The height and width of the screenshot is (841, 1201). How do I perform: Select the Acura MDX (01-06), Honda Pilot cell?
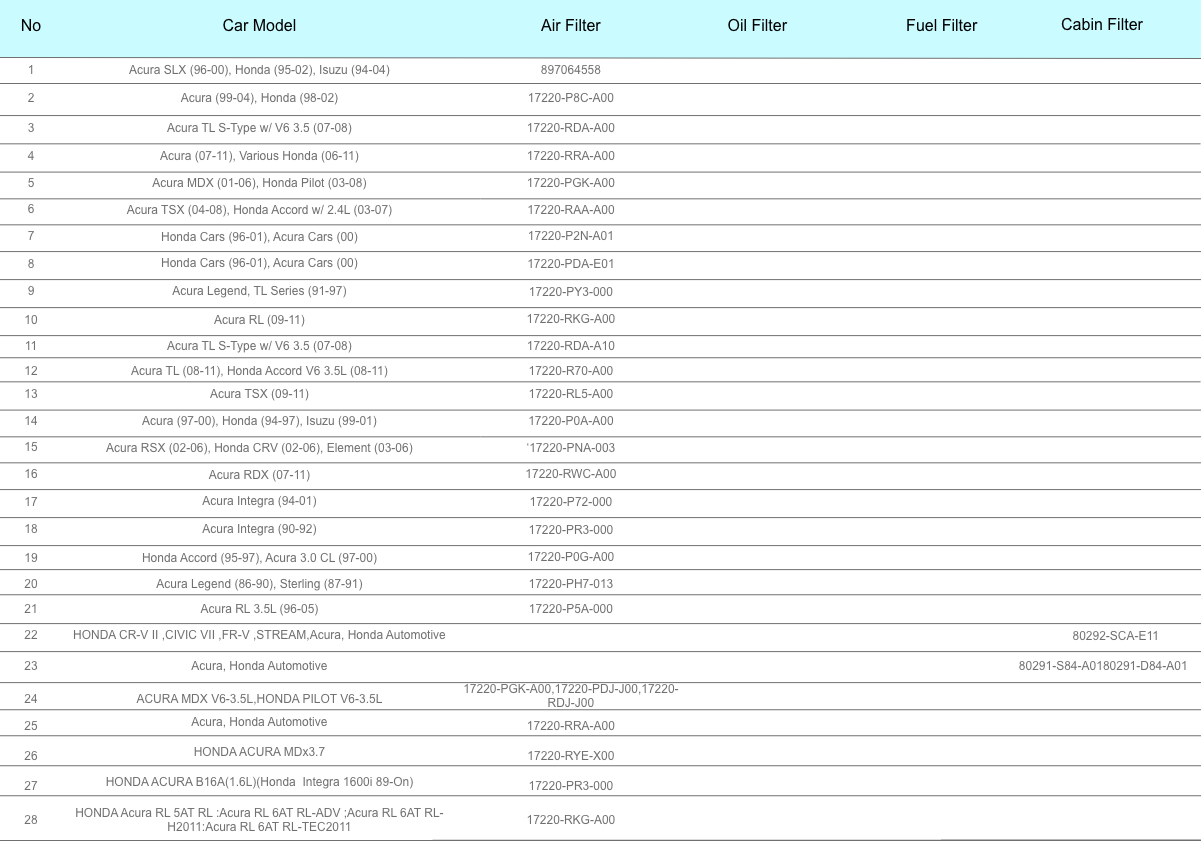[259, 183]
